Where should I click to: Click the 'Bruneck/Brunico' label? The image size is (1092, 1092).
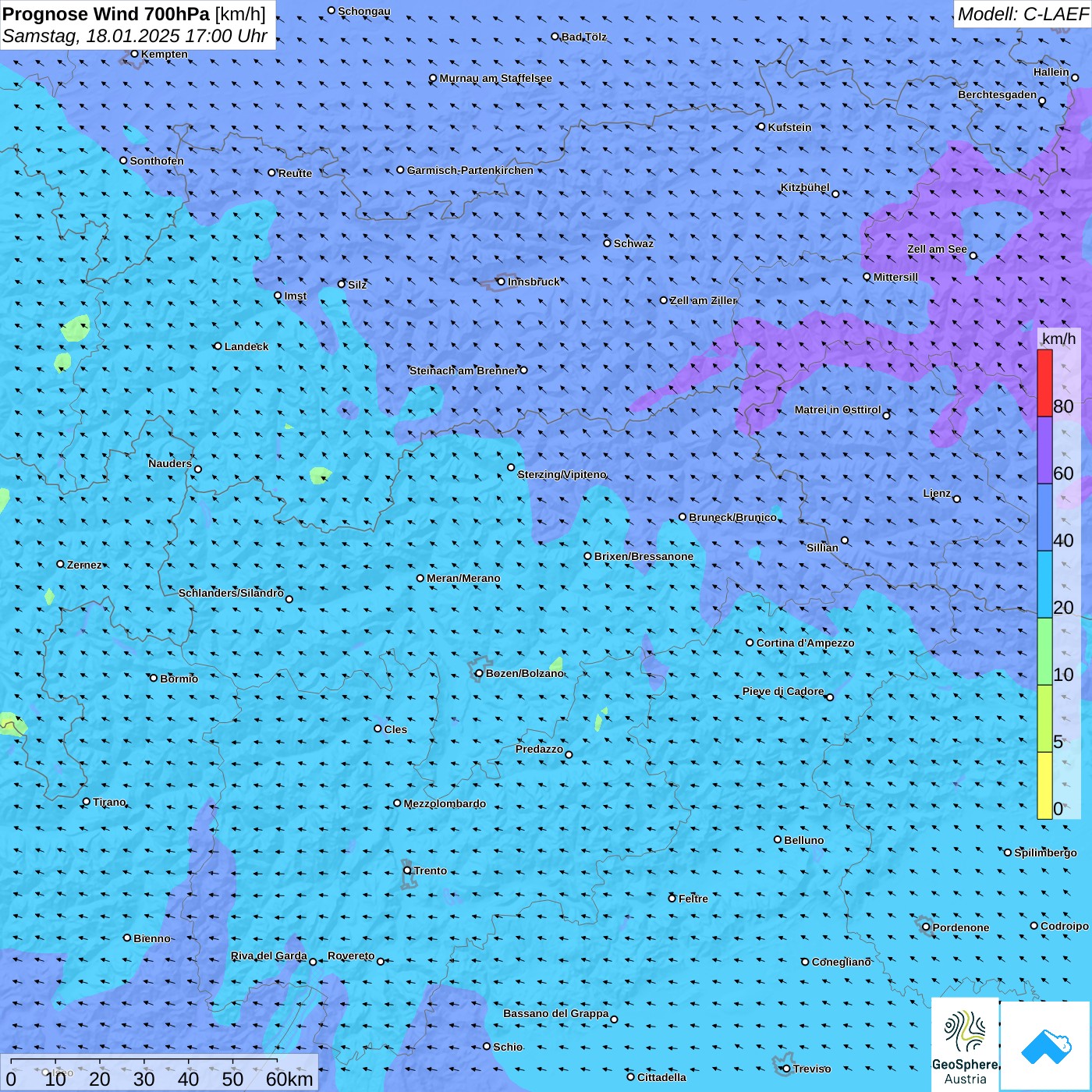[x=732, y=517]
